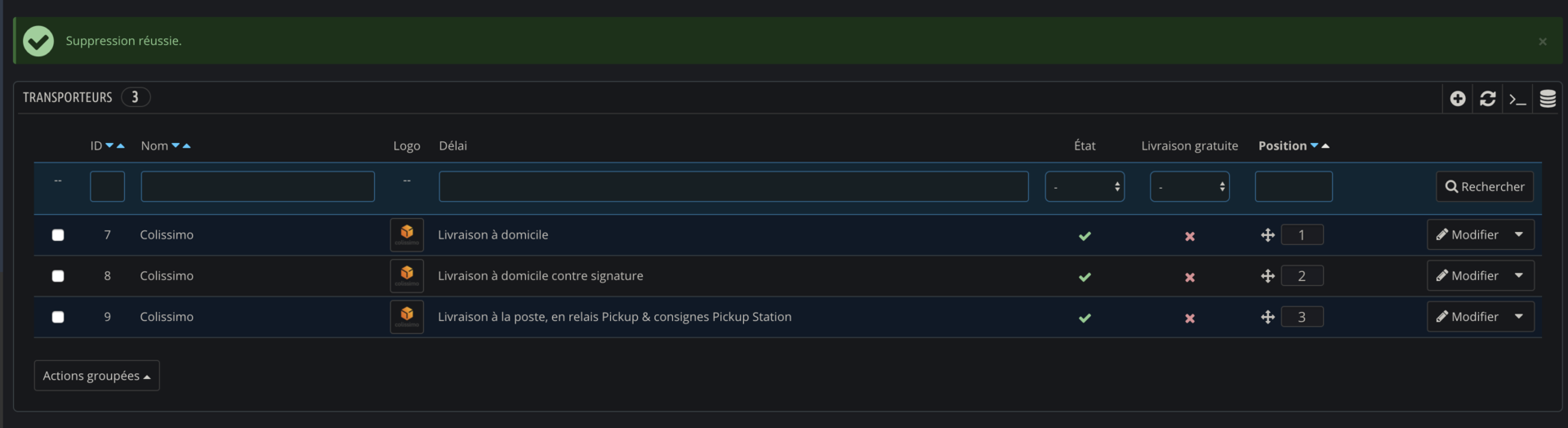The height and width of the screenshot is (428, 1568).
Task: Click the Colissimo logo of carrier ID 7
Action: (407, 234)
